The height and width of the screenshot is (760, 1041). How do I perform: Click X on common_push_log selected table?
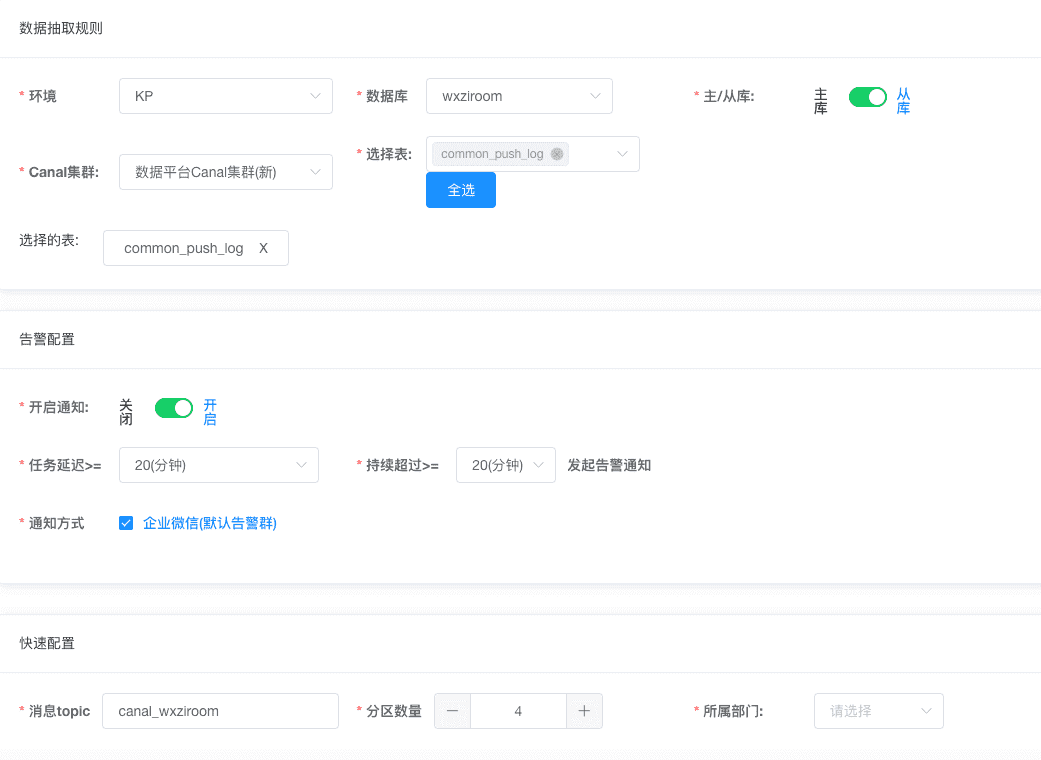264,248
